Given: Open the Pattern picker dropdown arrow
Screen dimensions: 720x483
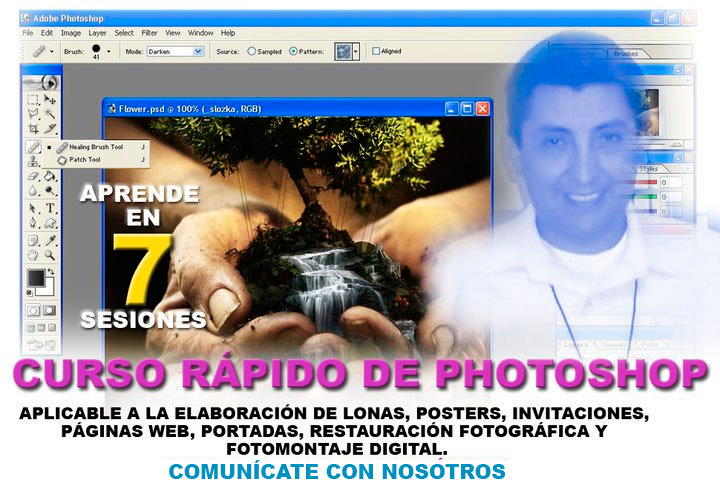Looking at the screenshot, I should point(355,51).
